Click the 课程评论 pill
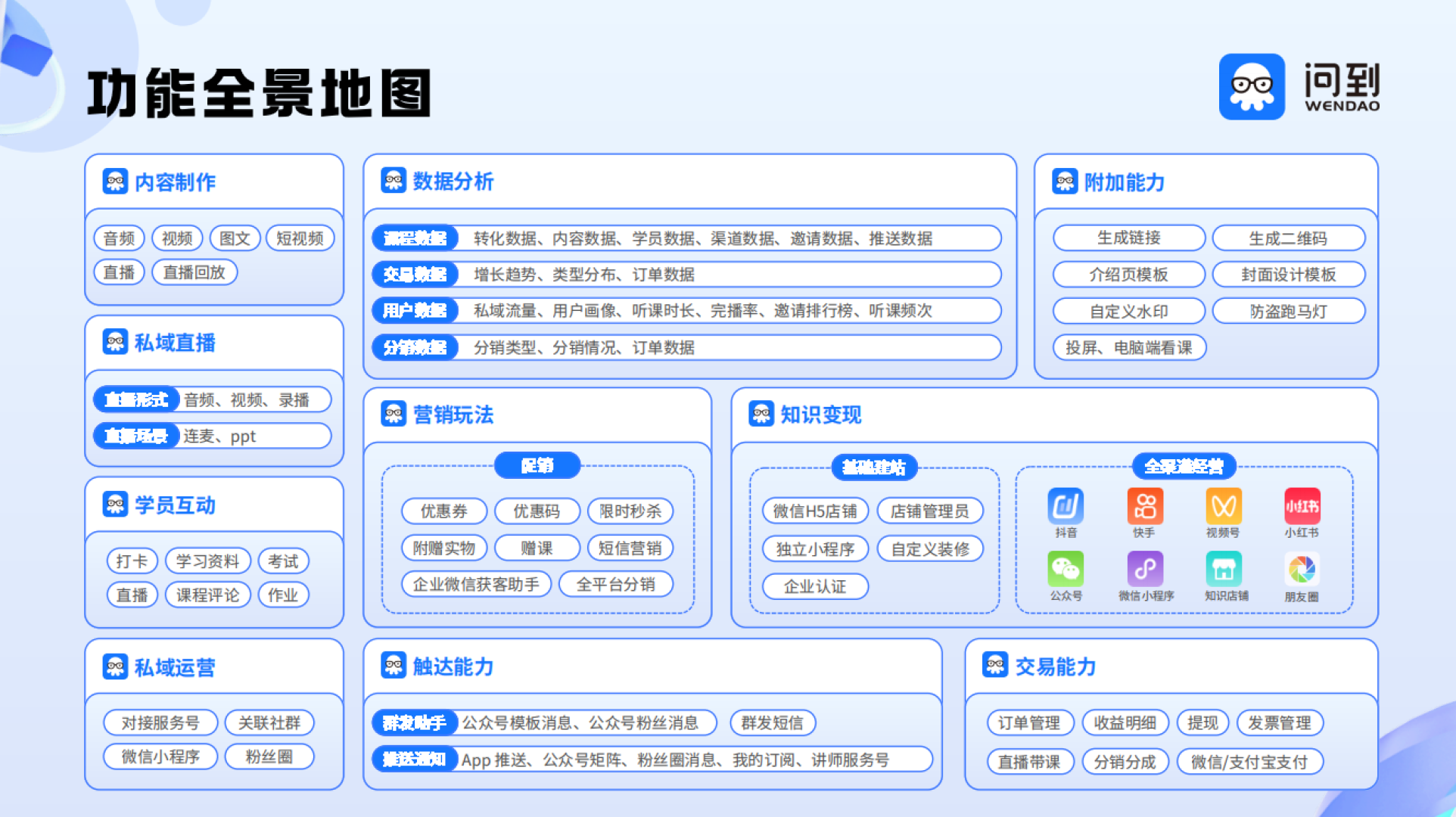The width and height of the screenshot is (1456, 817). [x=208, y=595]
